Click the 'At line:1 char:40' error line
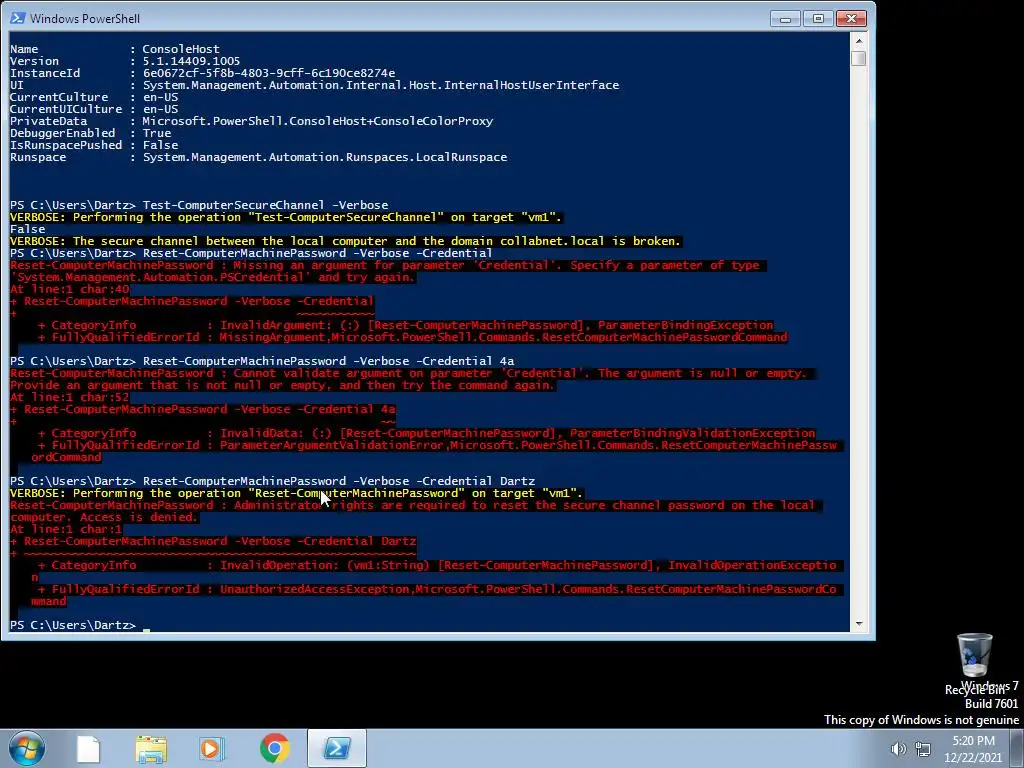The height and width of the screenshot is (768, 1024). coord(70,289)
